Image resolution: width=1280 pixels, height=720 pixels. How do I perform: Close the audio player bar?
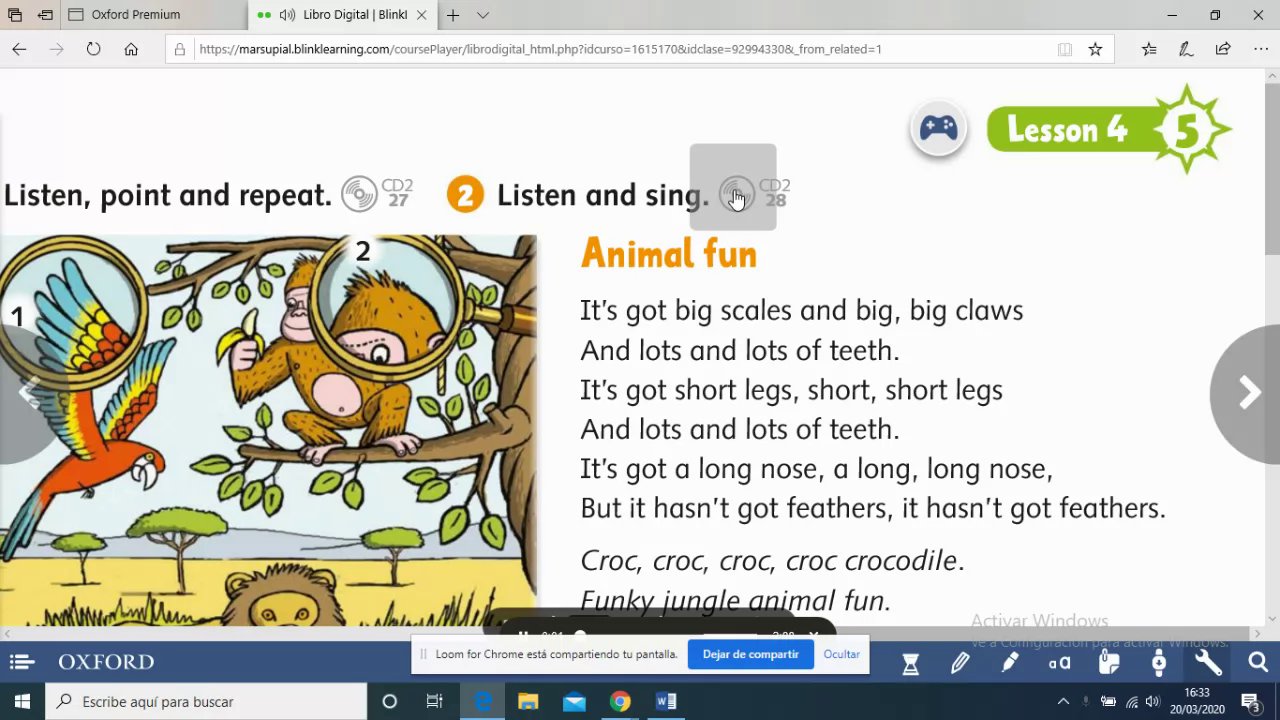[x=813, y=634]
